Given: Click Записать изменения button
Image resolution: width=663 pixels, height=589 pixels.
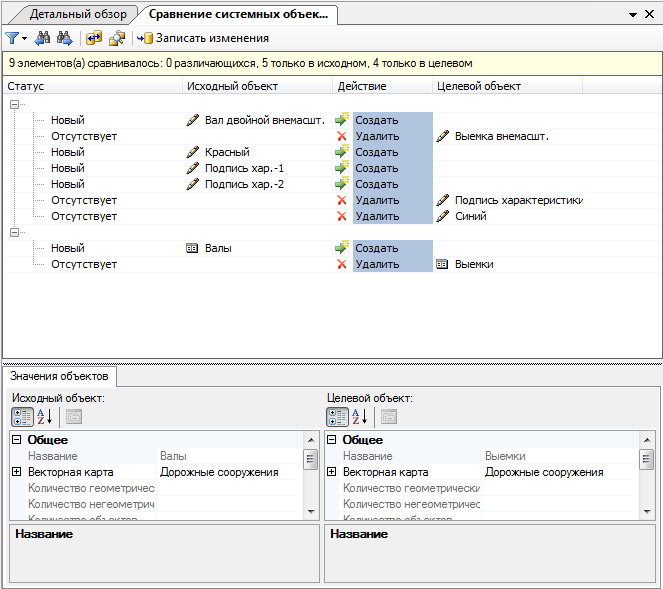Looking at the screenshot, I should coord(203,38).
